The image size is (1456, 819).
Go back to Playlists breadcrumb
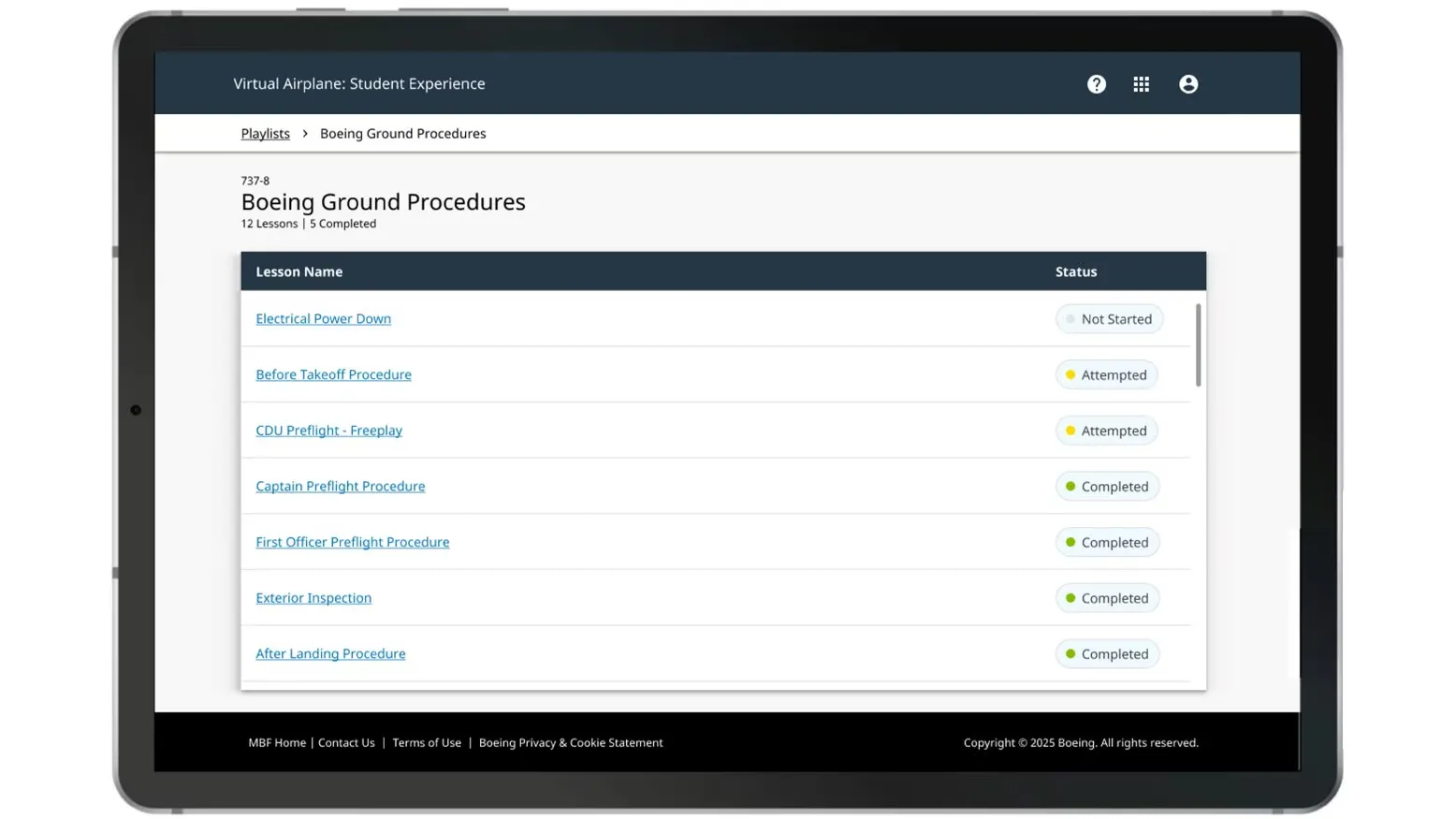[x=265, y=134]
